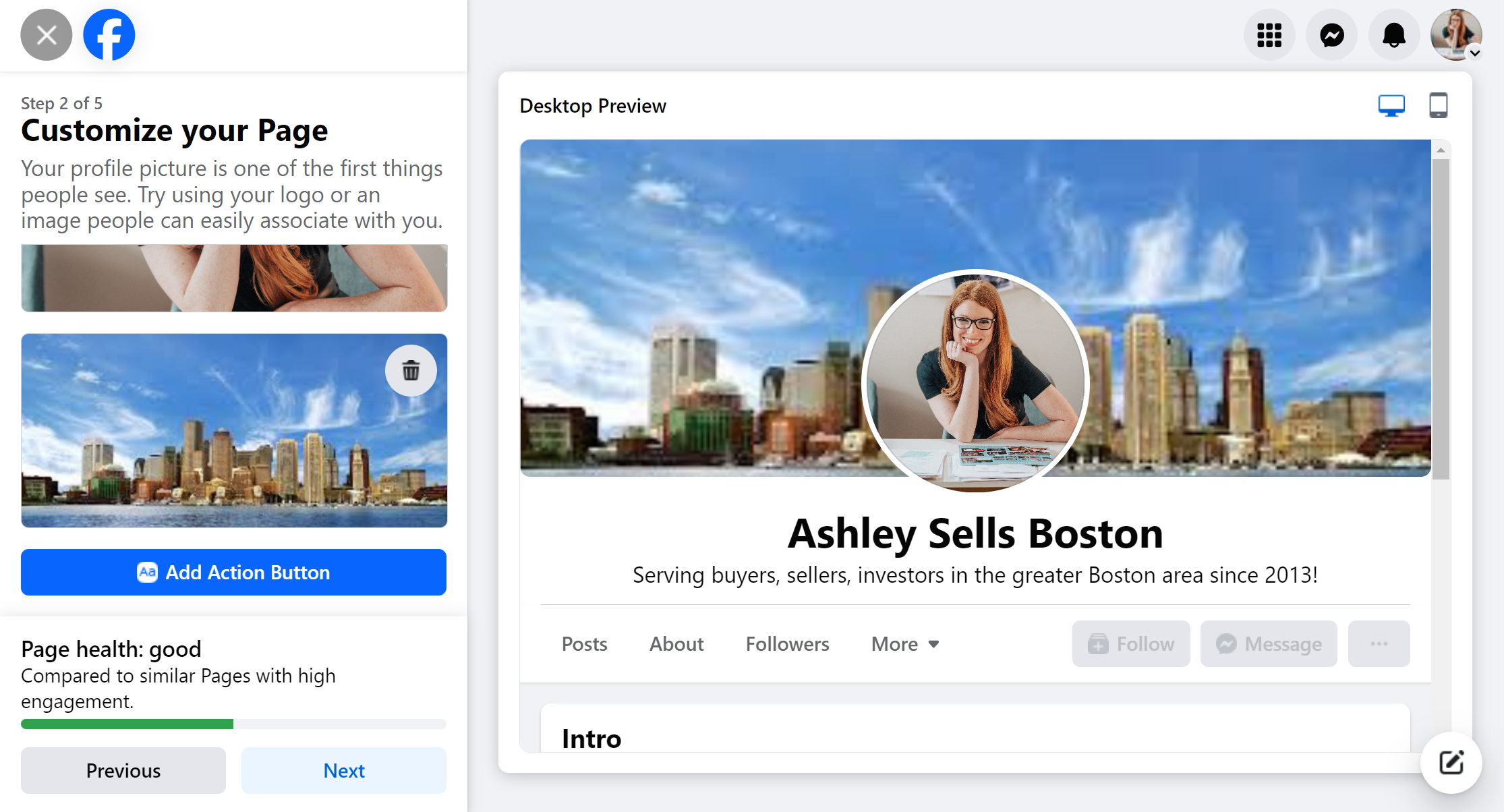Click the Next button
Image resolution: width=1504 pixels, height=812 pixels.
click(x=343, y=770)
